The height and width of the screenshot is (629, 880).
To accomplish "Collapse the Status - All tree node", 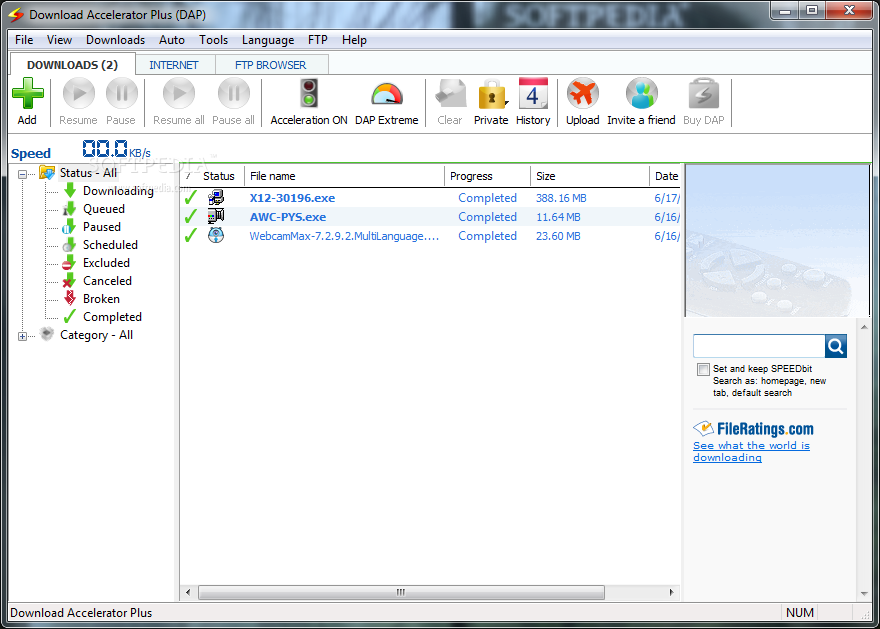I will (21, 172).
